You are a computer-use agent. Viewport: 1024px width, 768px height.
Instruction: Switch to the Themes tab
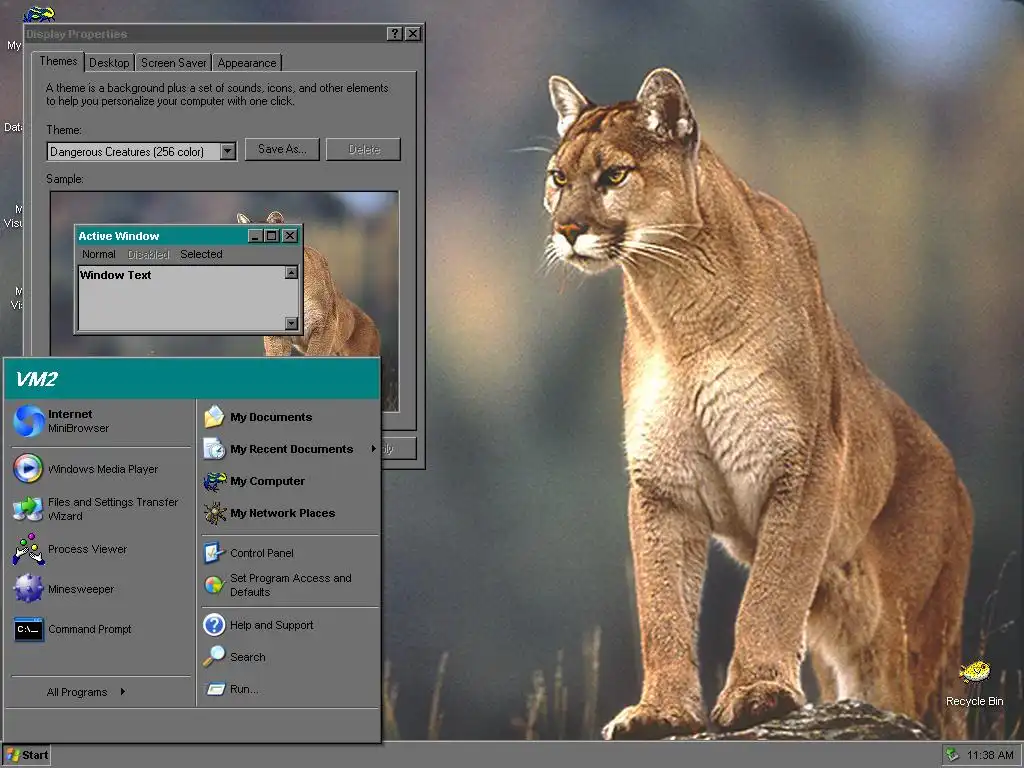pyautogui.click(x=58, y=61)
